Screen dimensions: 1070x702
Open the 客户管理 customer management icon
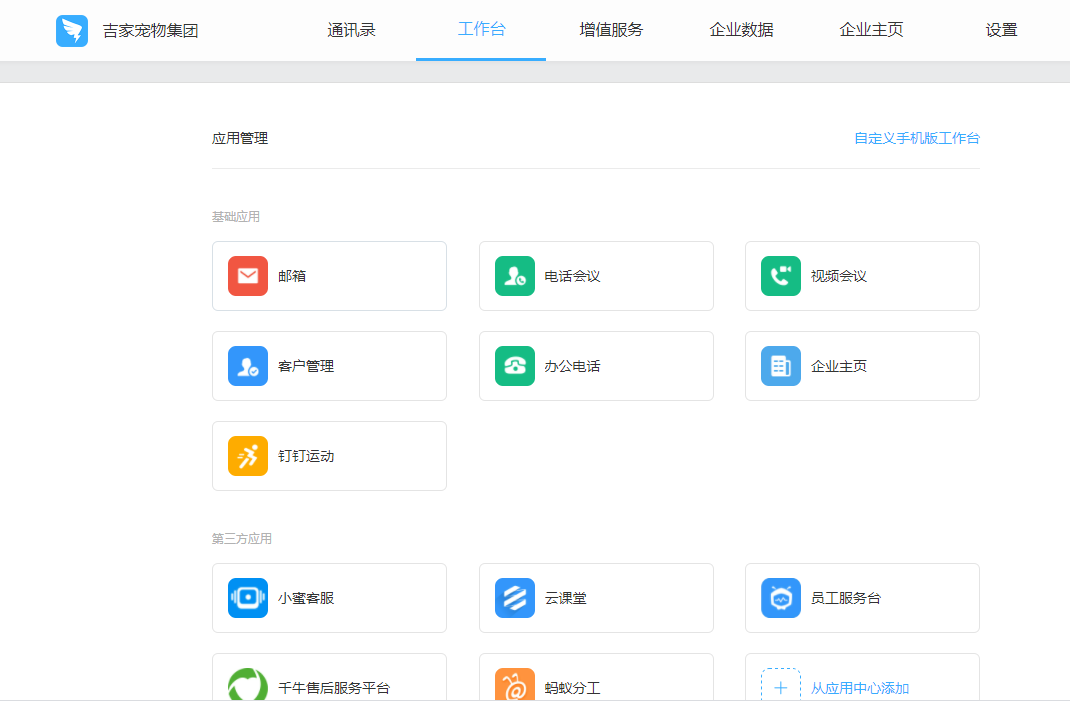pos(248,366)
